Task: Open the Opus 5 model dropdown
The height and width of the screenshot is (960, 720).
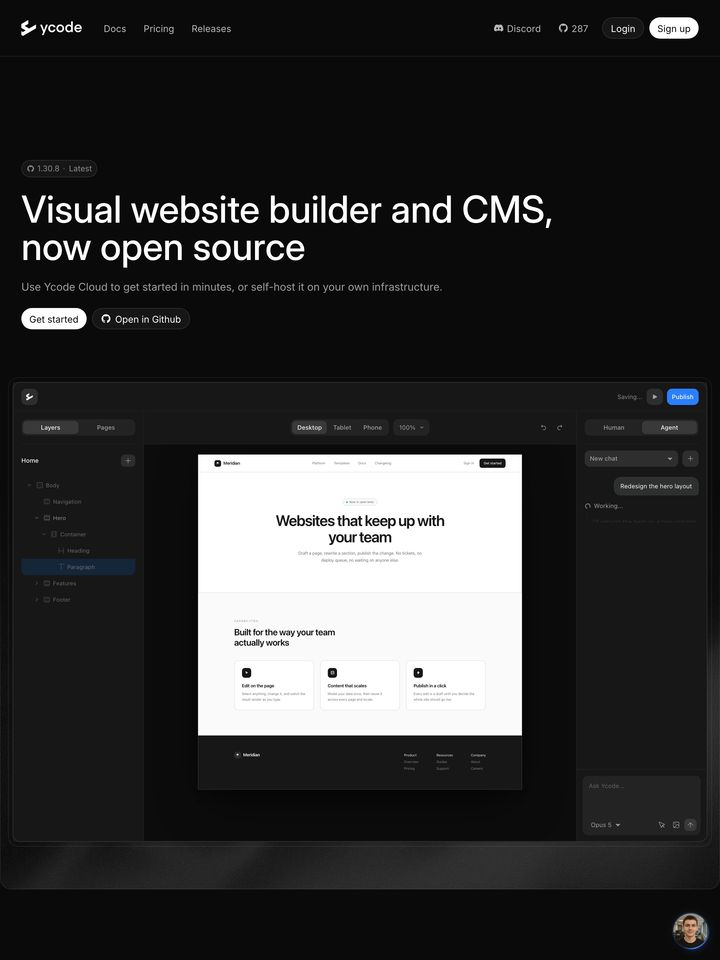Action: point(606,825)
